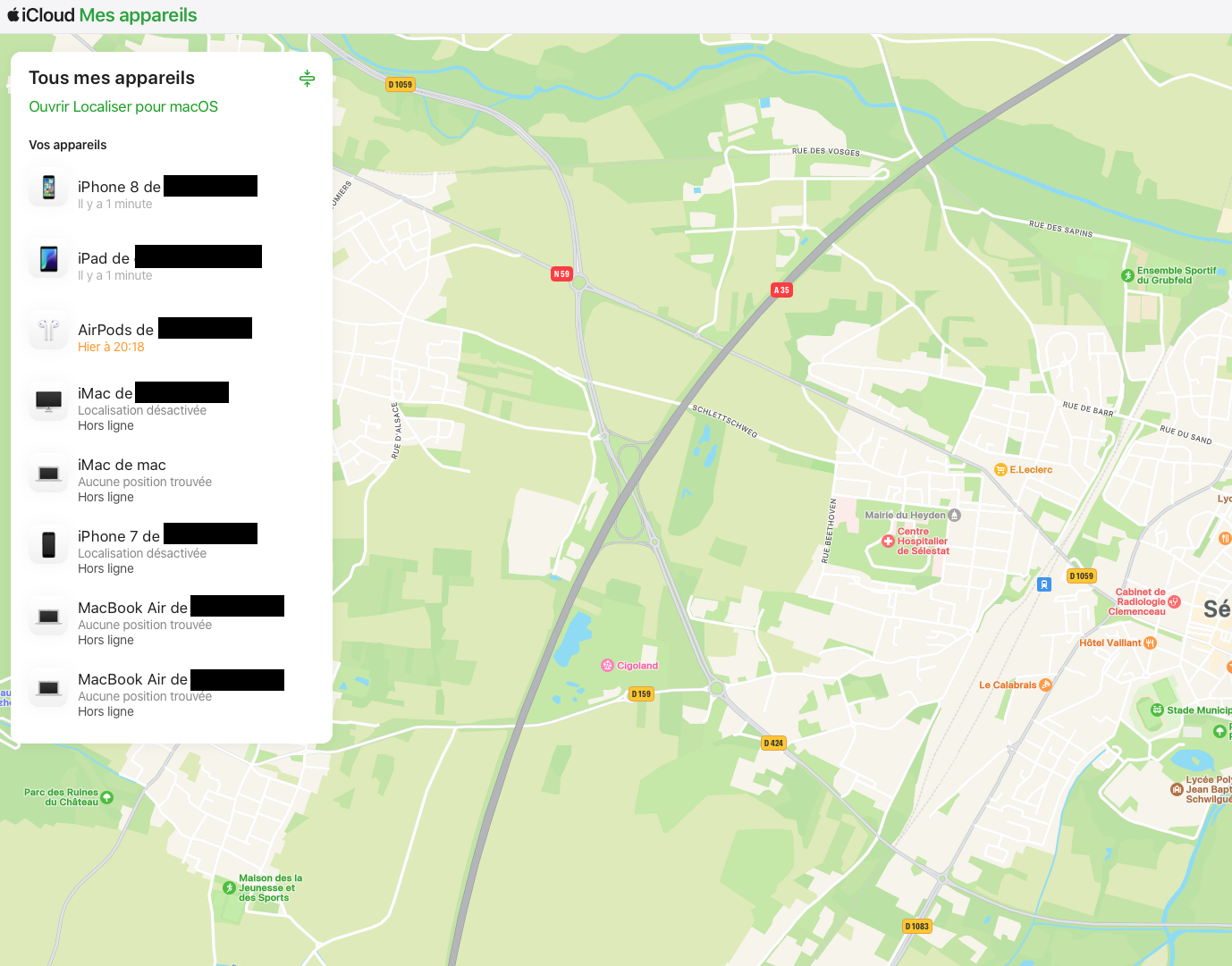Select the iMac de mac device
This screenshot has height=966, width=1232.
(122, 466)
